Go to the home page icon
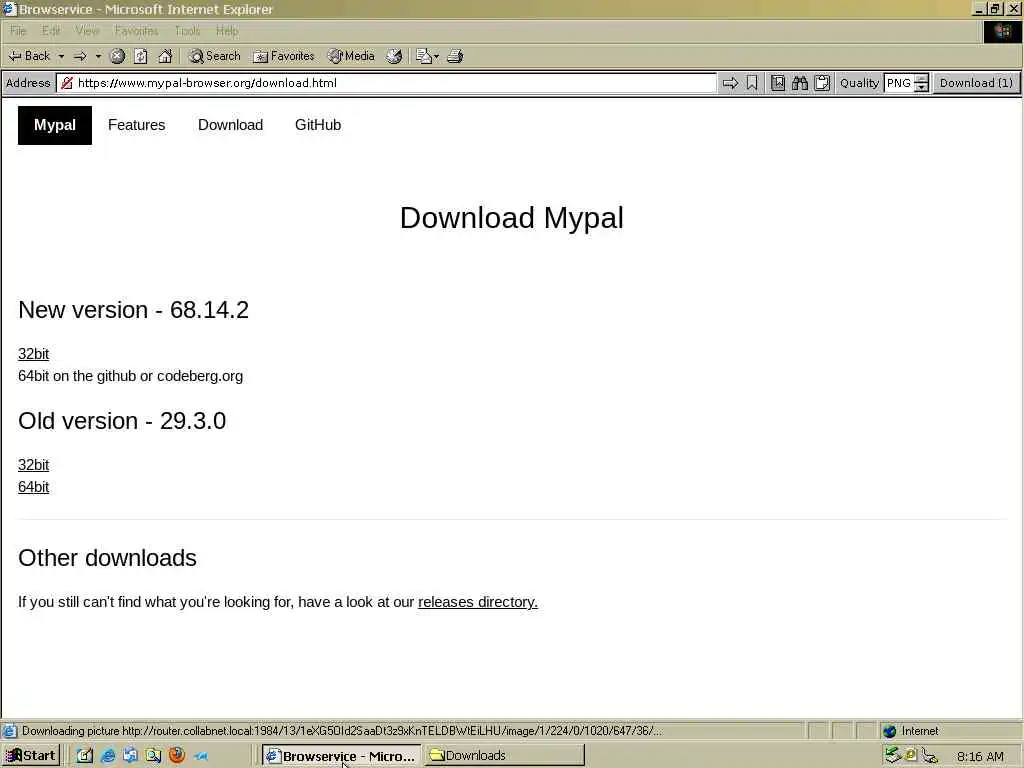1024x768 pixels. click(165, 56)
